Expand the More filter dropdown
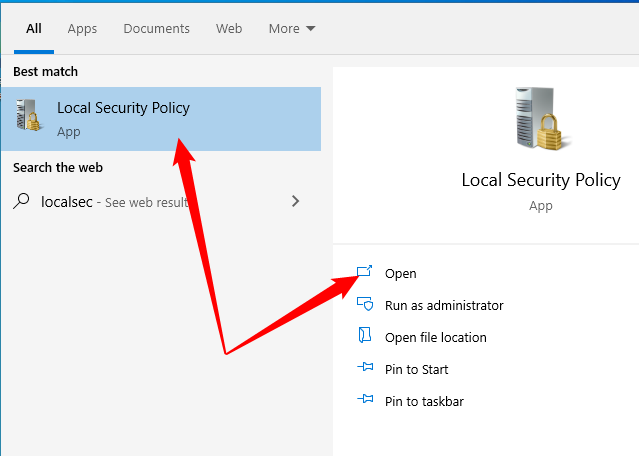 click(x=291, y=28)
